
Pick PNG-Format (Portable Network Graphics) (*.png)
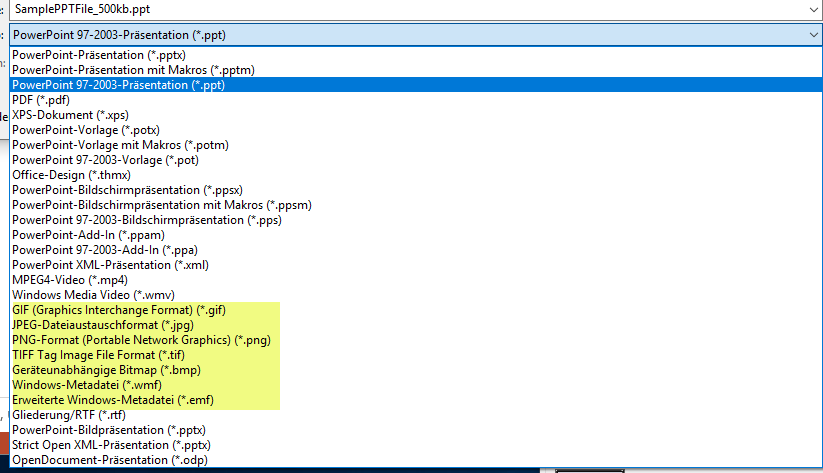[416, 340]
